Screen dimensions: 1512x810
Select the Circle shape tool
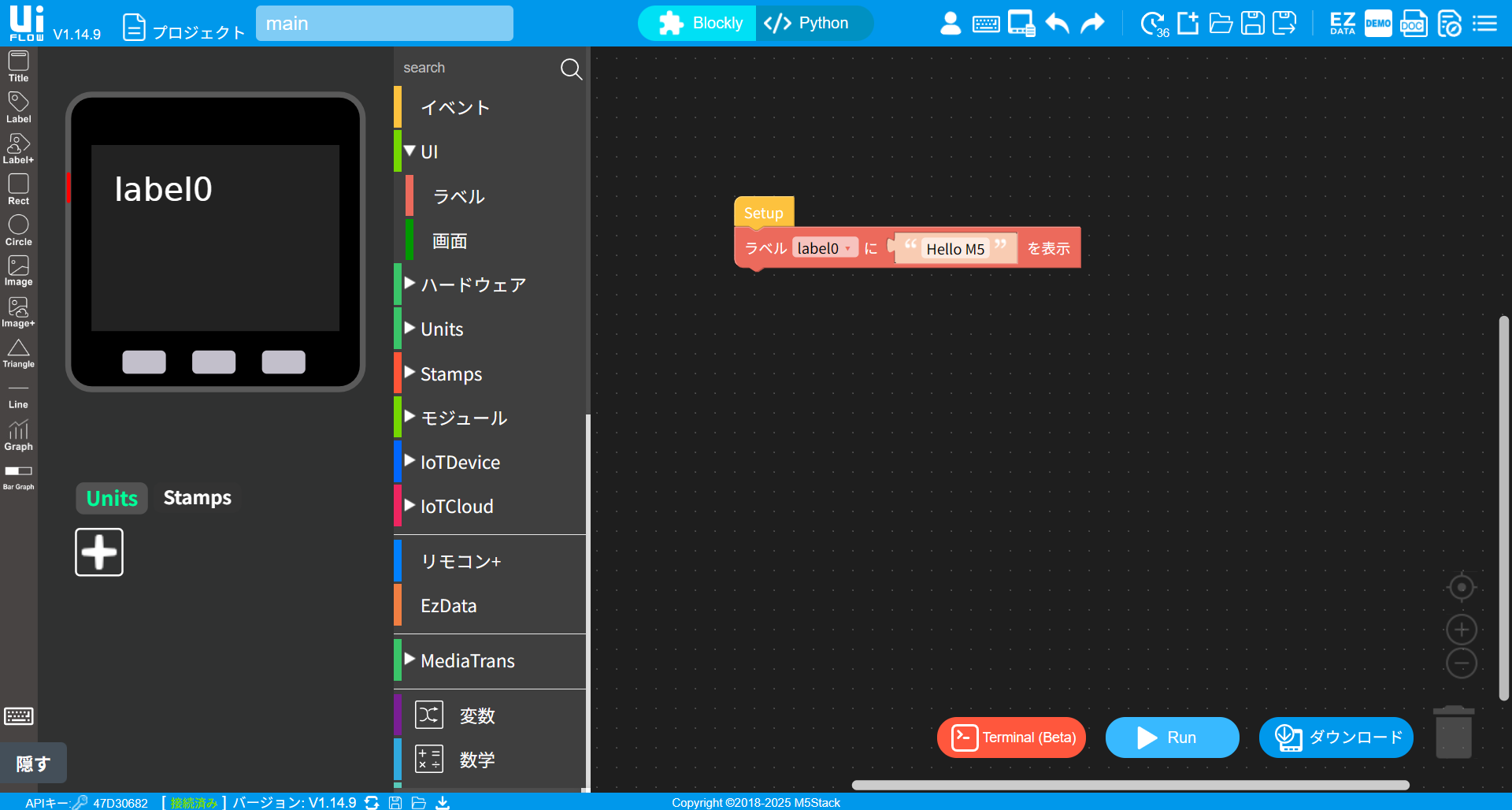pos(18,231)
